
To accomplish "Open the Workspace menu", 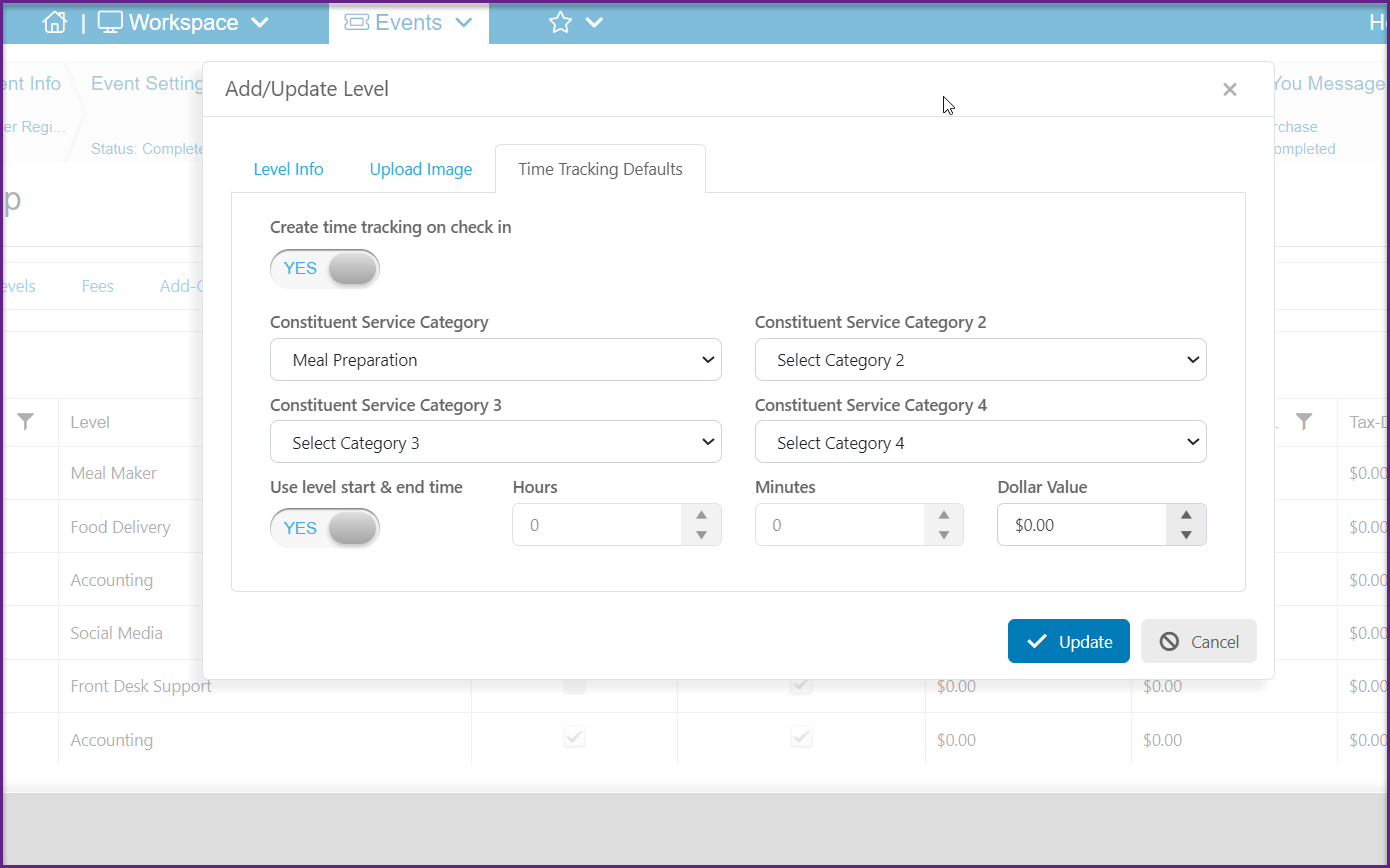I will (x=184, y=22).
